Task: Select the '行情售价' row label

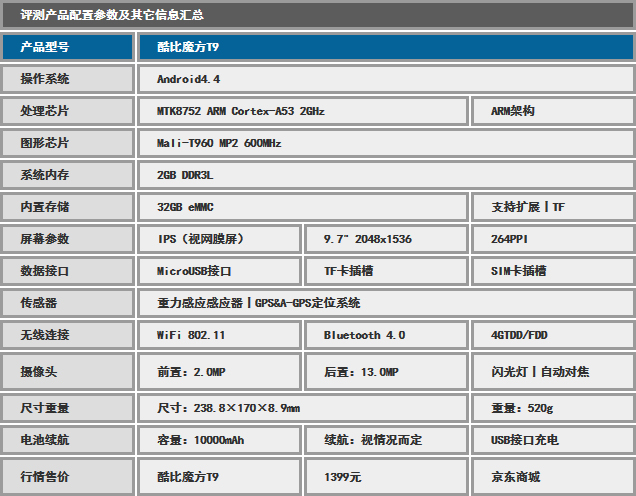Action: click(x=68, y=477)
